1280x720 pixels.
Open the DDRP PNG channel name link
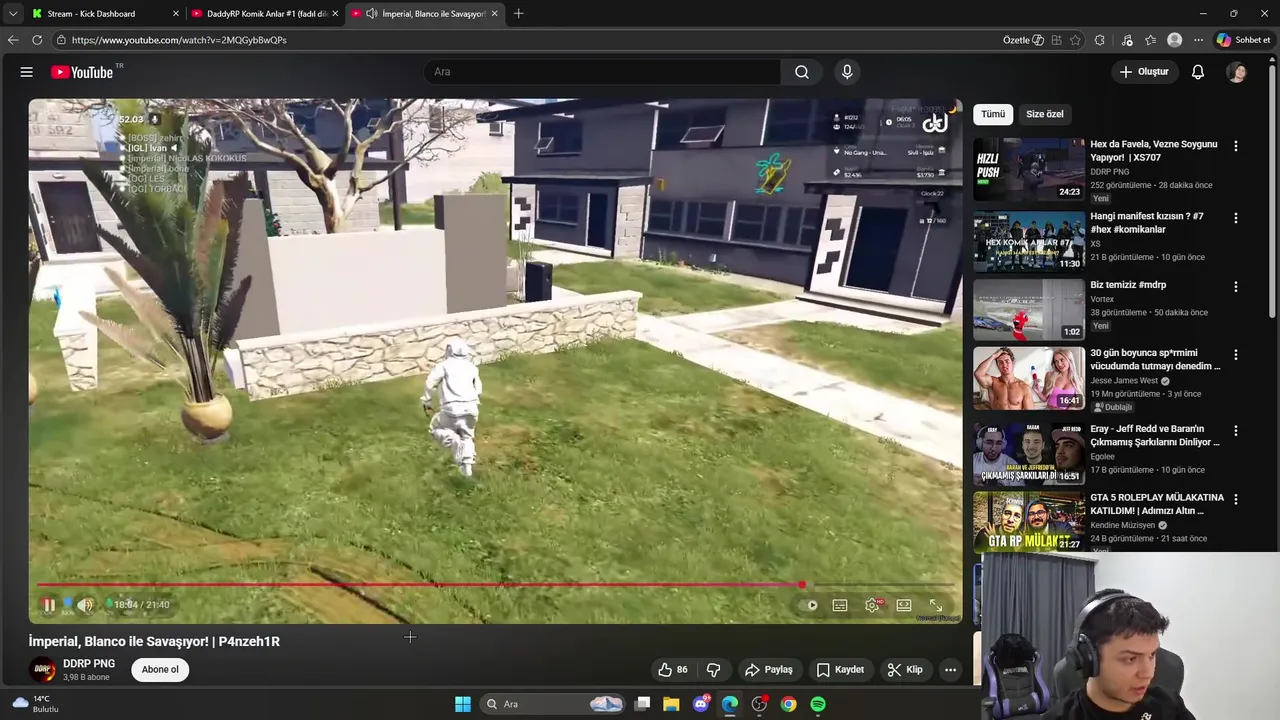(89, 664)
